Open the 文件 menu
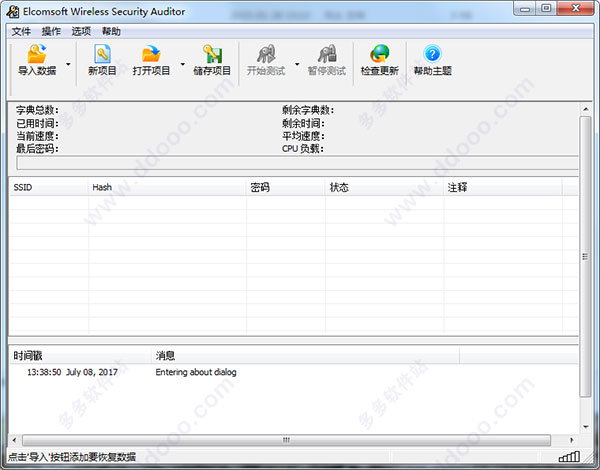Image resolution: width=600 pixels, height=470 pixels. click(x=21, y=31)
